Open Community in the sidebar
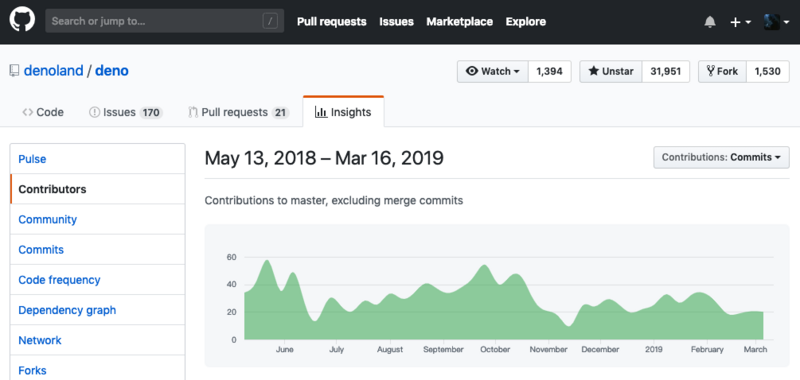This screenshot has width=800, height=380. 97,219
